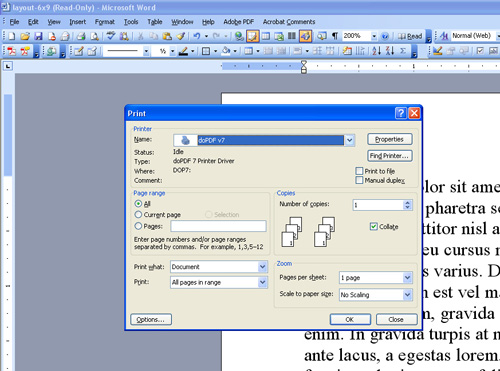Viewport: 500px width, 371px height.
Task: Open Microsoft Word Help icon
Action: tap(385, 36)
